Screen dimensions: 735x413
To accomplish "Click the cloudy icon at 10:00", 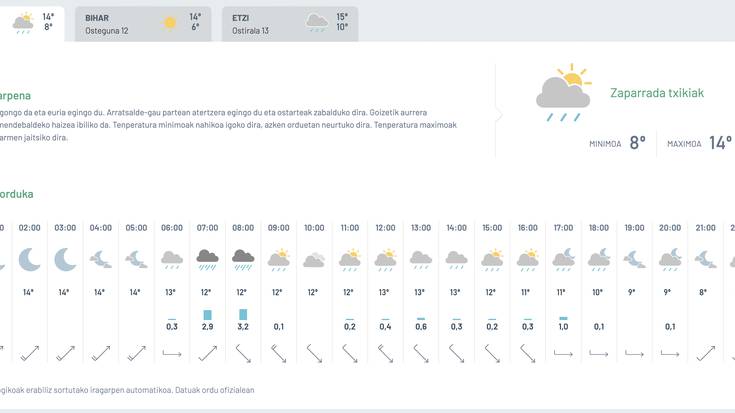I will click(x=314, y=260).
